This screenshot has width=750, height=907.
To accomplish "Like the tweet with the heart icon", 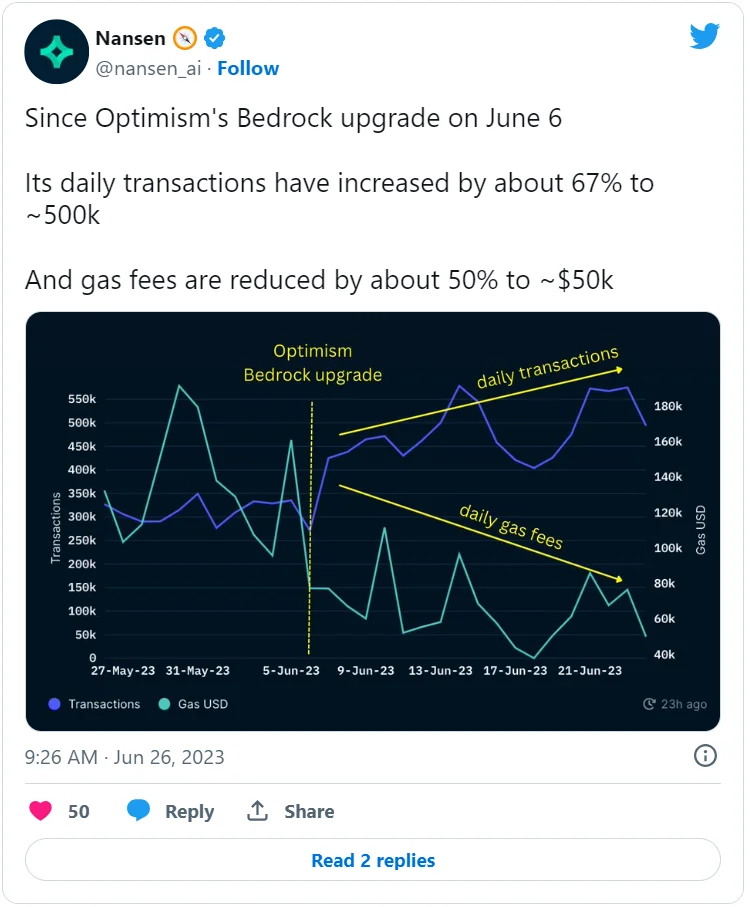I will point(40,811).
